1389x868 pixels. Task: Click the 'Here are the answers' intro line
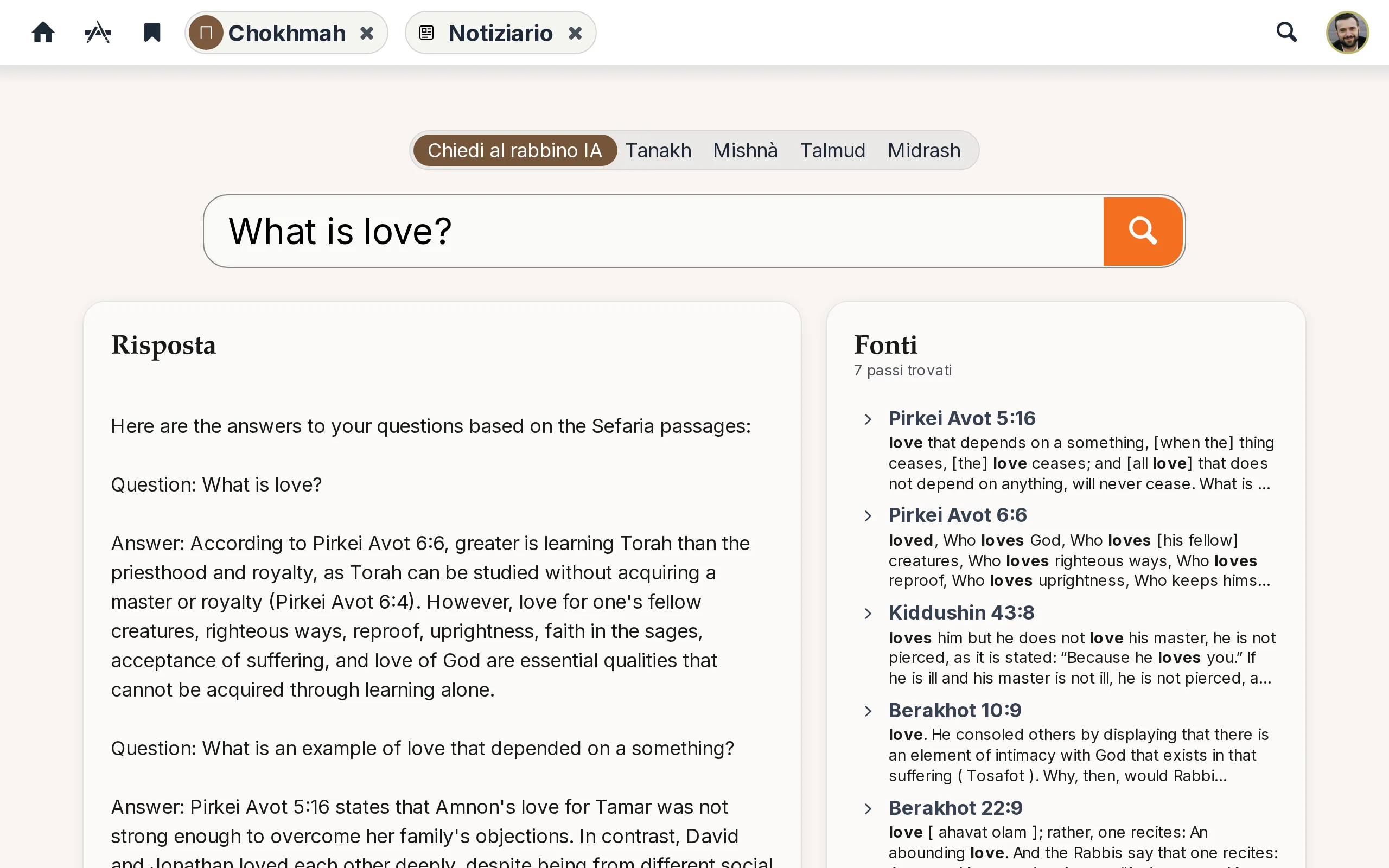(431, 426)
